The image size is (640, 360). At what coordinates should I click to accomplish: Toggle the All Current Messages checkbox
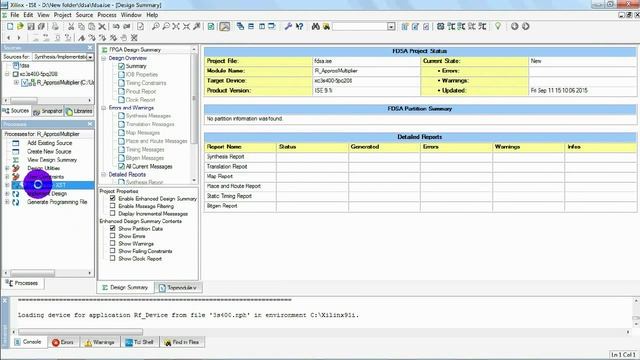coord(121,167)
